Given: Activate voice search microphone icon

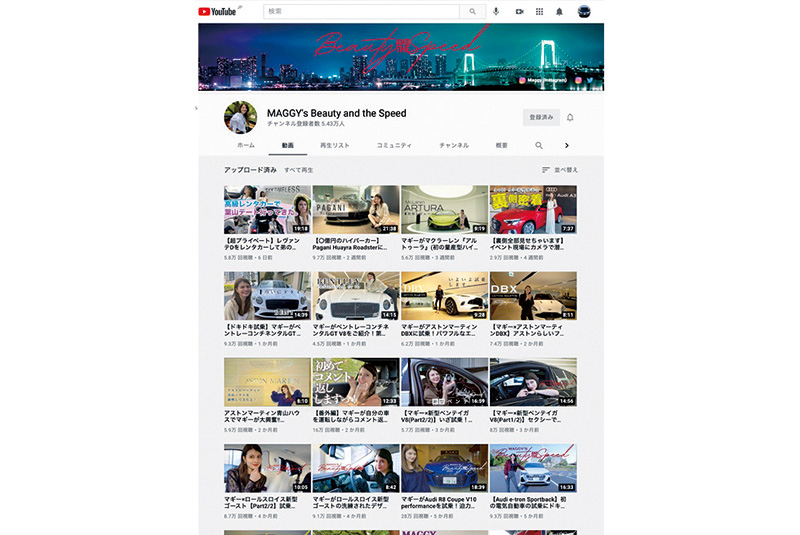Looking at the screenshot, I should click(496, 11).
